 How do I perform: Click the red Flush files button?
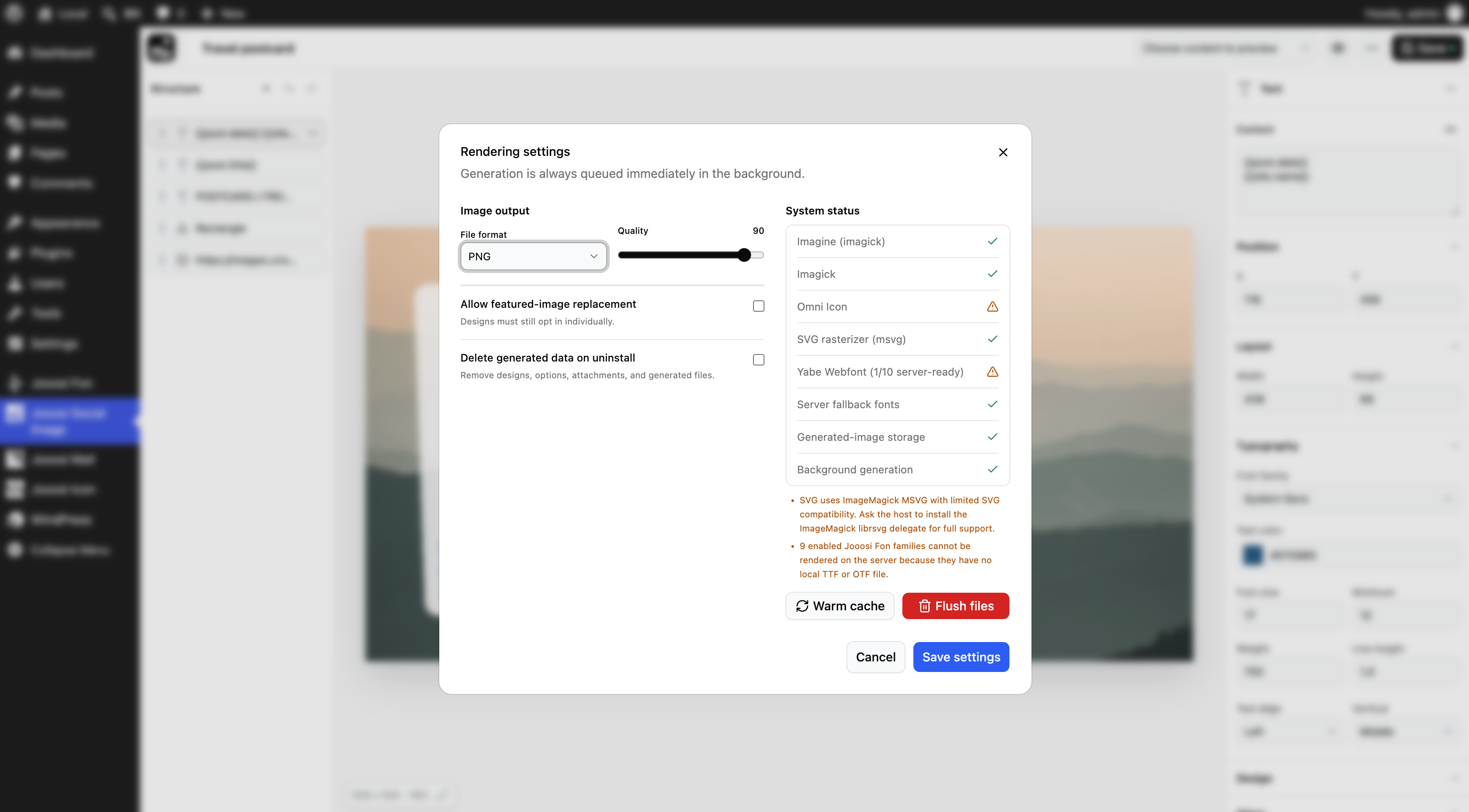pos(955,606)
